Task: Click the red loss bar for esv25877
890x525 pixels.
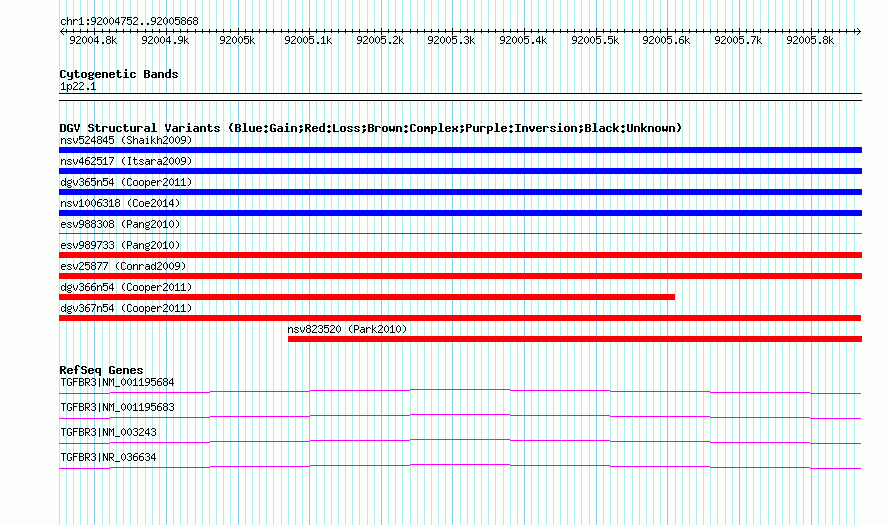Action: 460,276
